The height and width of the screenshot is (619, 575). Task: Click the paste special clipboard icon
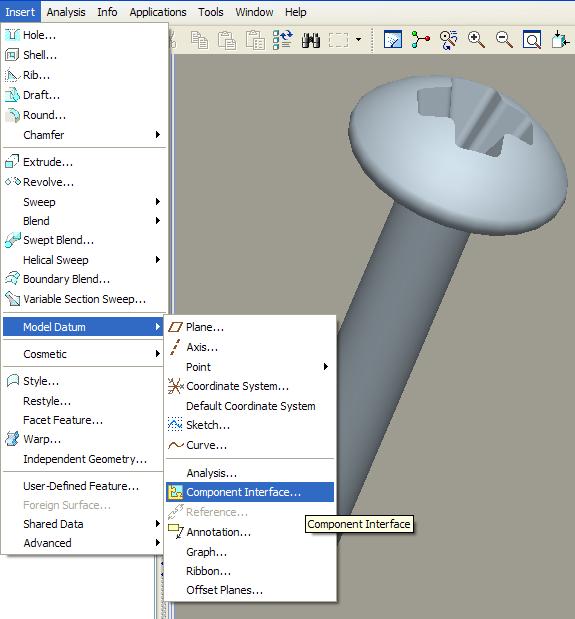point(255,40)
